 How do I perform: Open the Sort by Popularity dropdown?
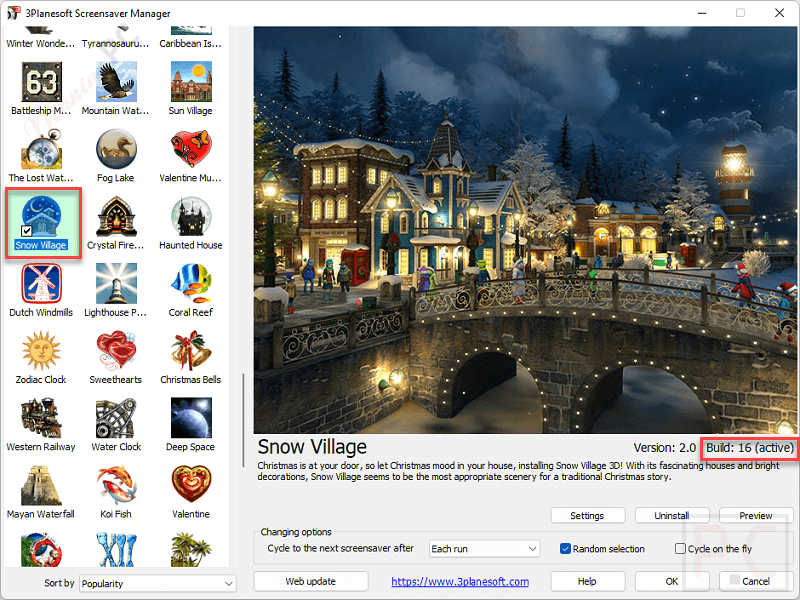pos(158,583)
